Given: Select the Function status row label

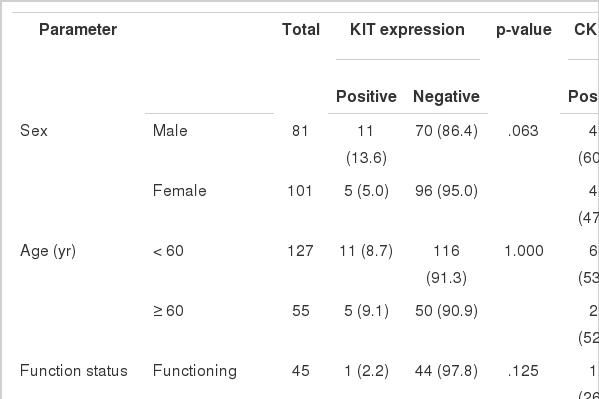Looking at the screenshot, I should click(x=73, y=371).
